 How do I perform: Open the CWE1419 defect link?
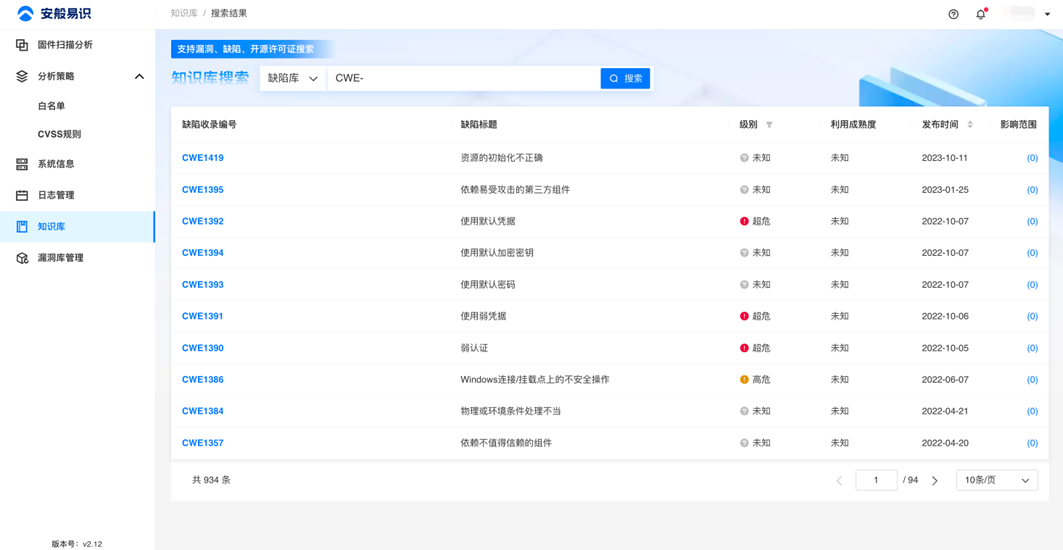(203, 158)
